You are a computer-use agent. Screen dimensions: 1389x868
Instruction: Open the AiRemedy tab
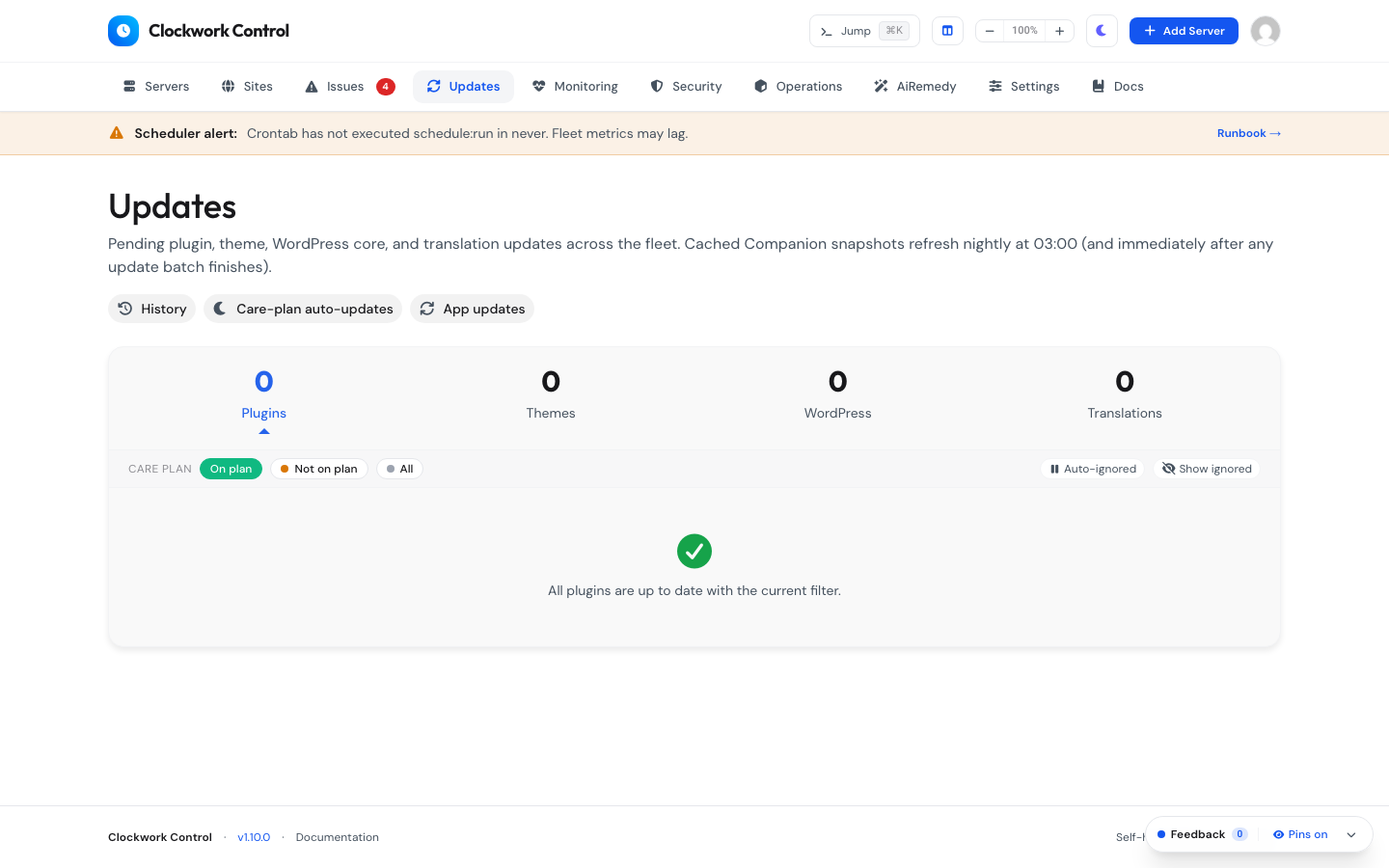click(915, 87)
